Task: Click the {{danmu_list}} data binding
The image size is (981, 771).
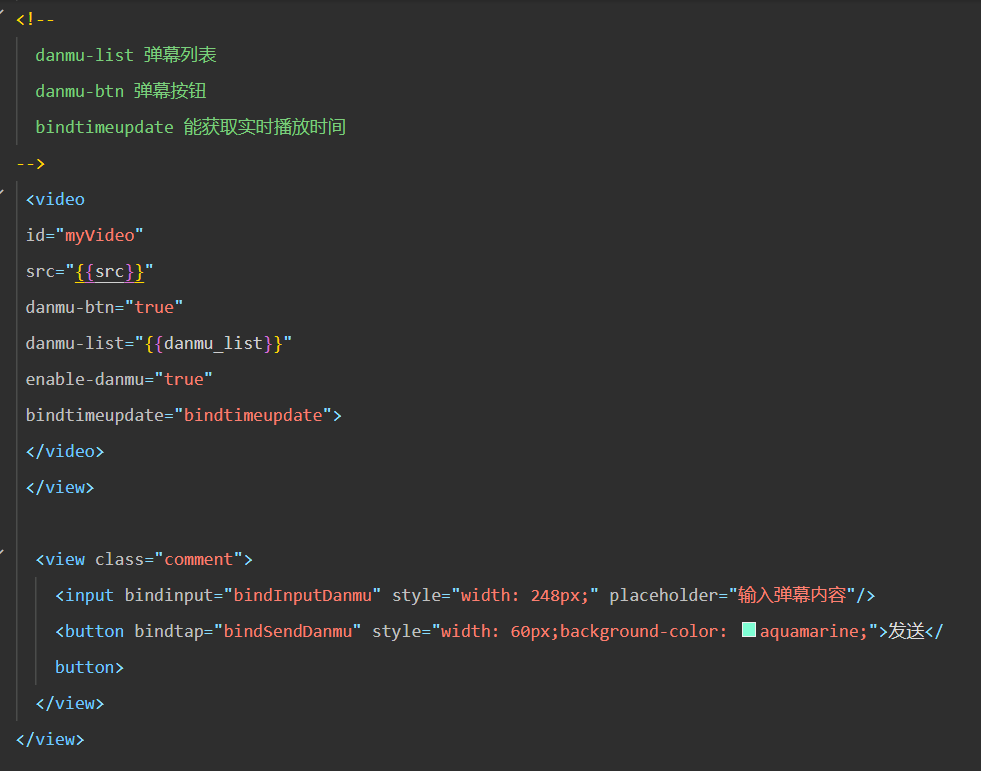Action: point(213,344)
